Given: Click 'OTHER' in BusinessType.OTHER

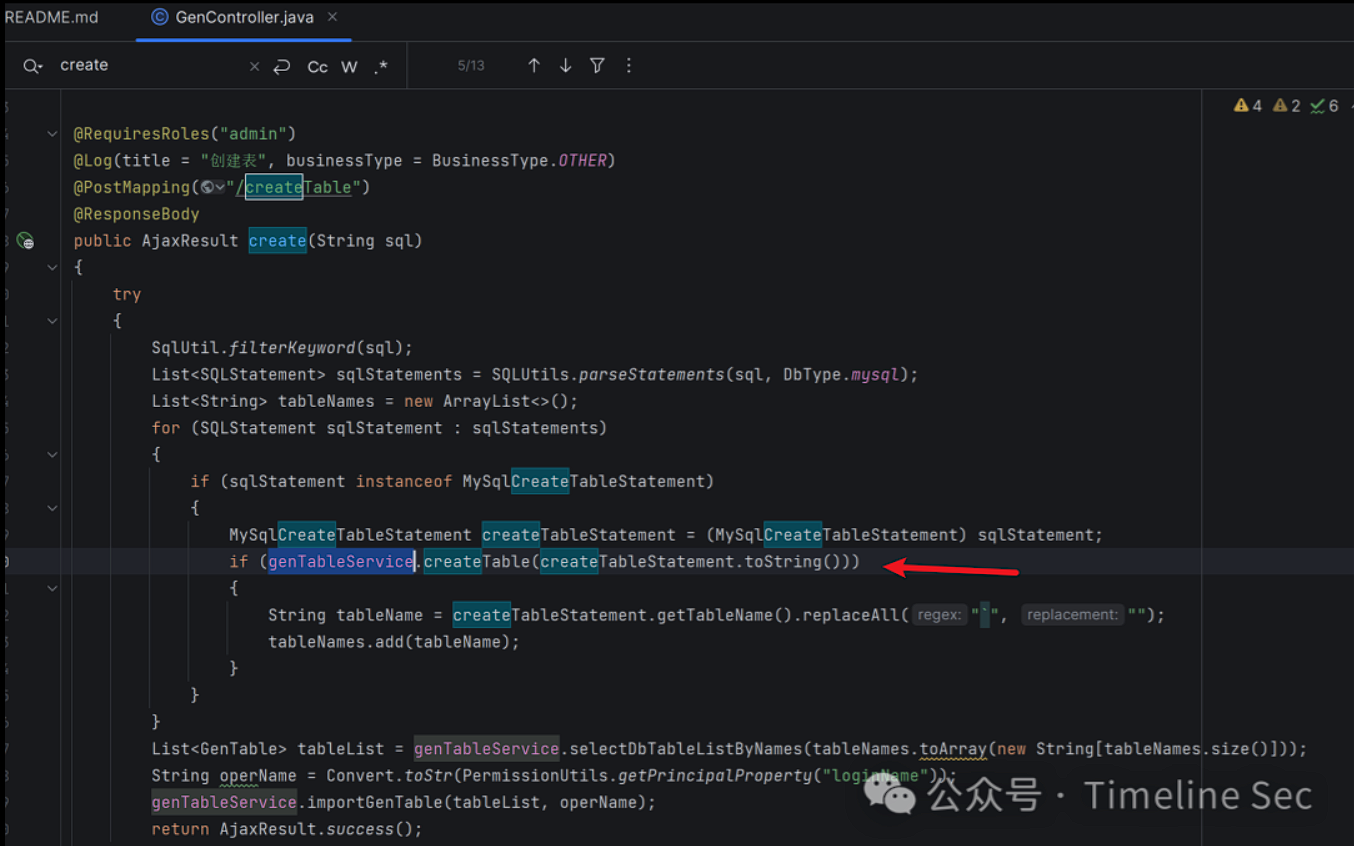Looking at the screenshot, I should (582, 160).
